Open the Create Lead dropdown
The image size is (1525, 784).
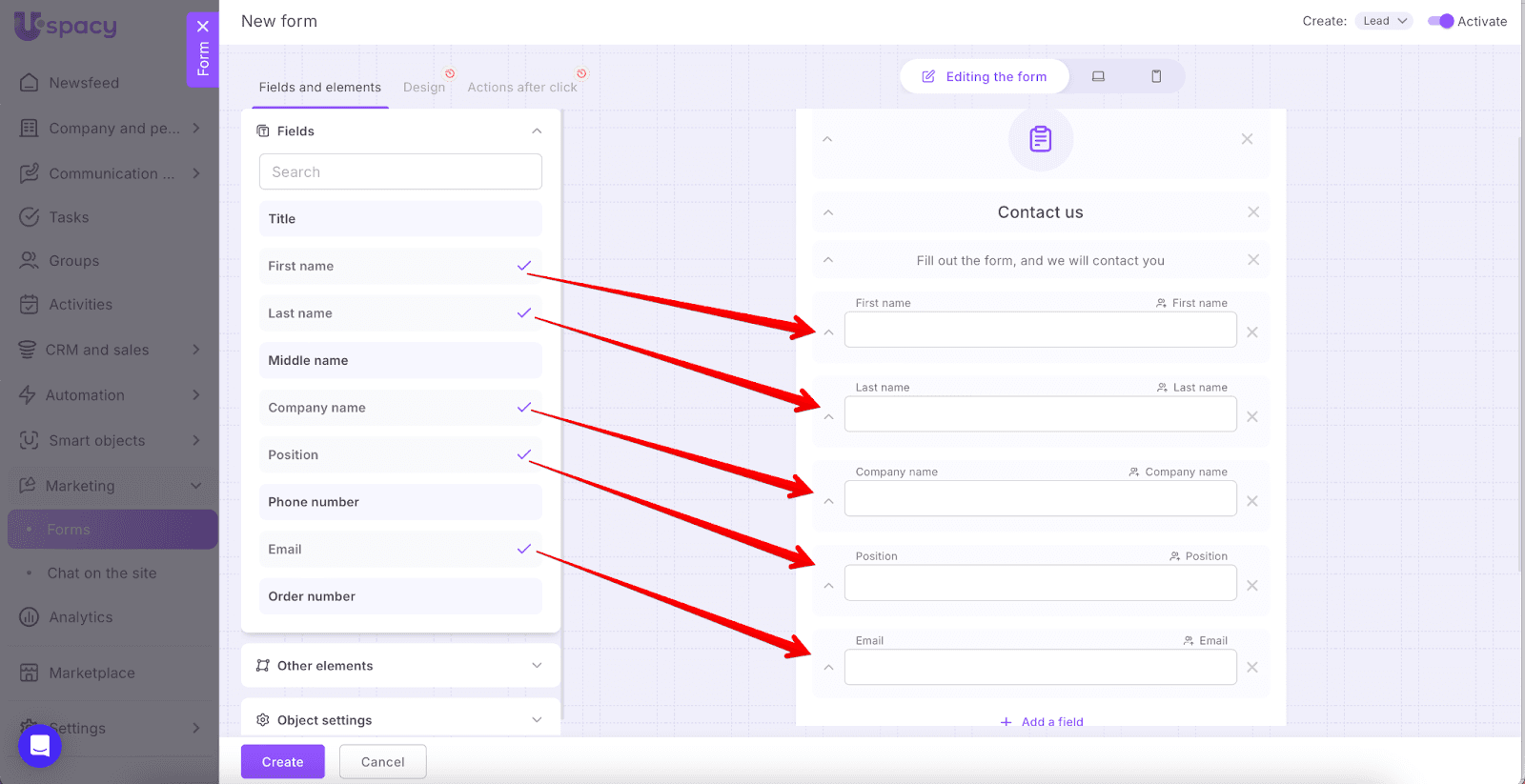pyautogui.click(x=1384, y=21)
